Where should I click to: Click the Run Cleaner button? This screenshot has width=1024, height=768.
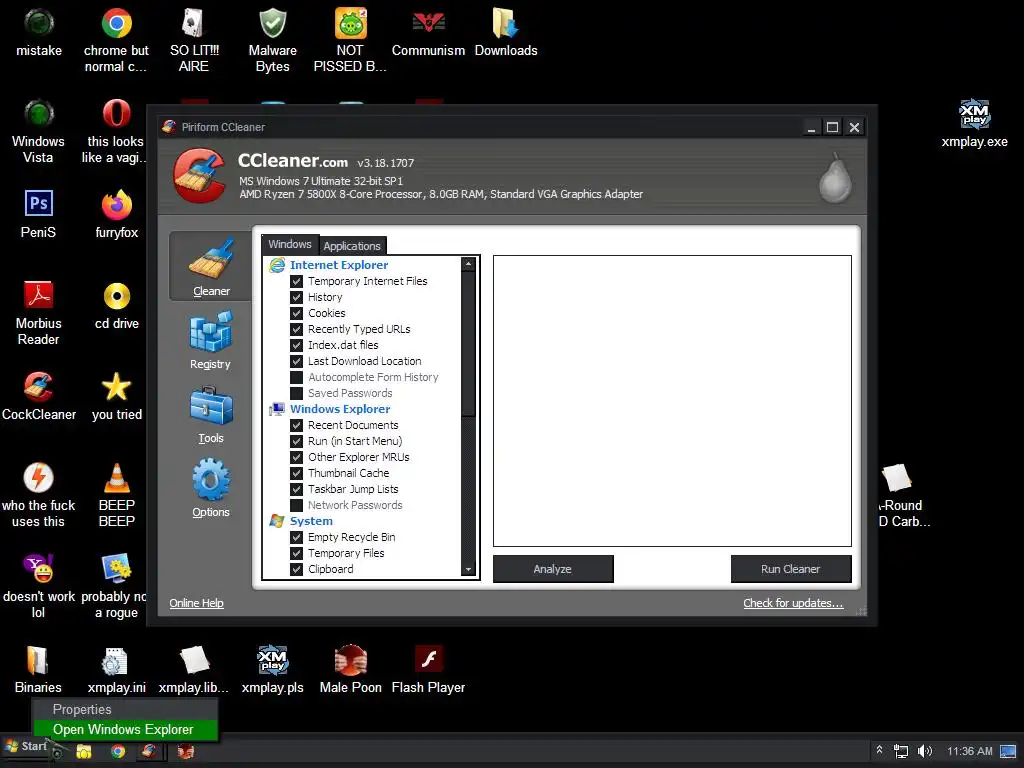click(791, 569)
